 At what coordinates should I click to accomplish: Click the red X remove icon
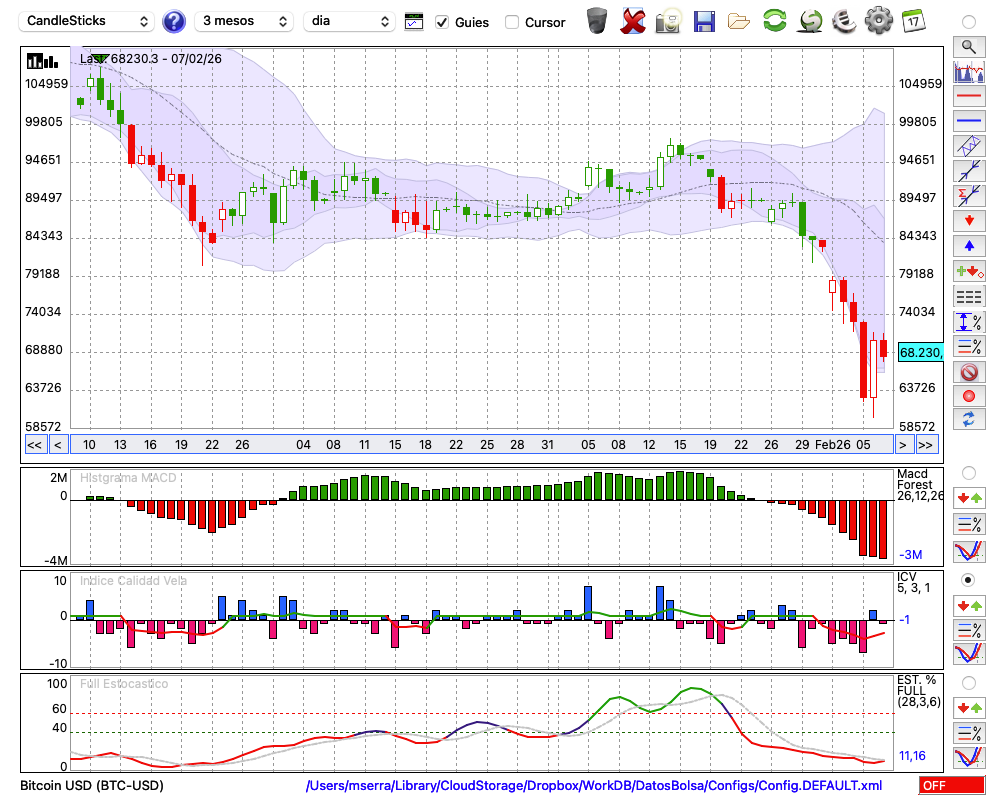[633, 21]
